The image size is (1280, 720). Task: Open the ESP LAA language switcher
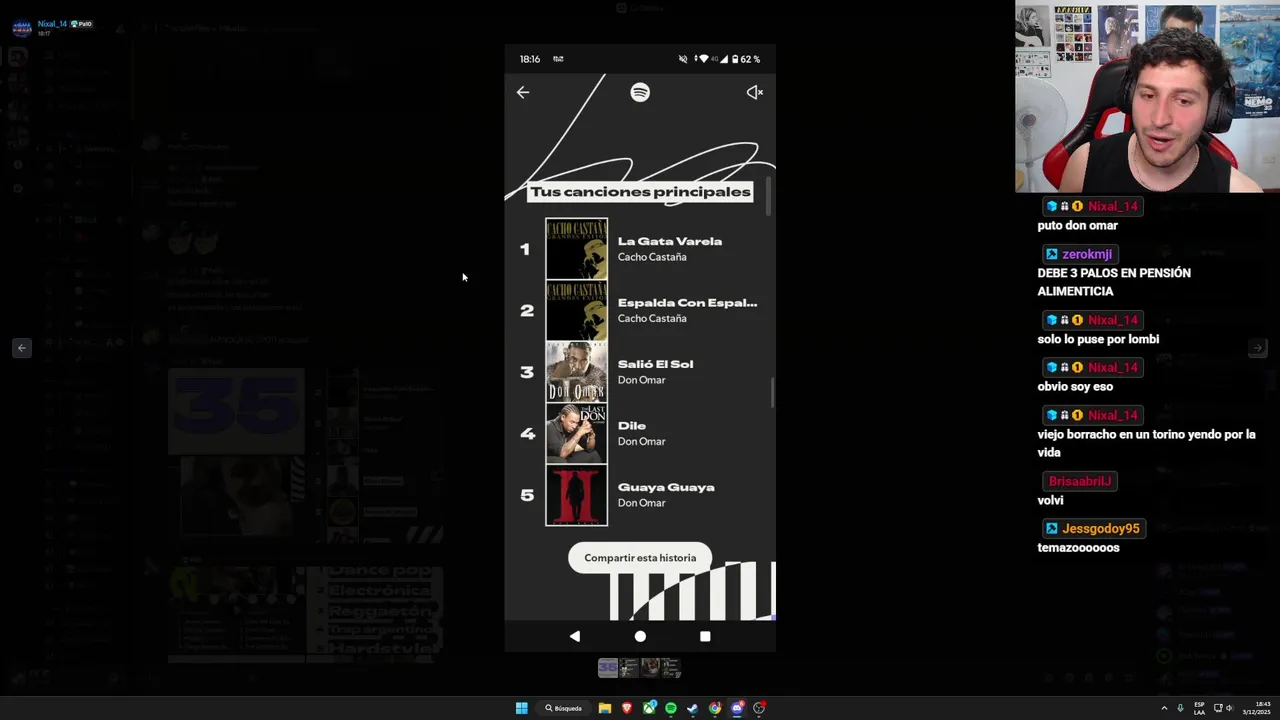pos(1199,708)
